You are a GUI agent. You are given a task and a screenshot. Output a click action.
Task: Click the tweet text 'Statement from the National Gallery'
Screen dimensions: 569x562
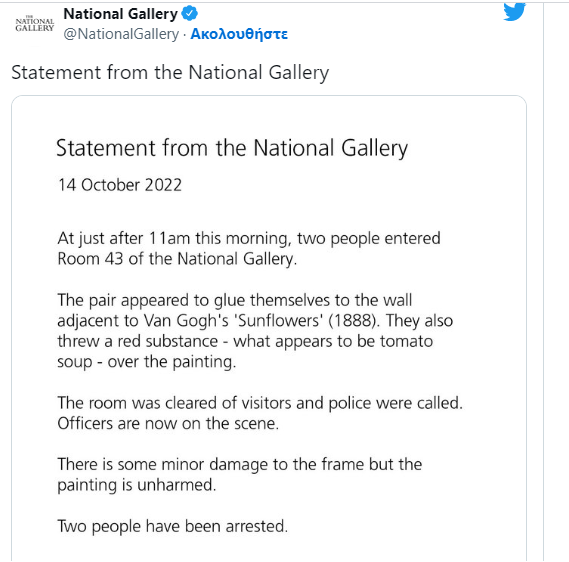tap(170, 73)
